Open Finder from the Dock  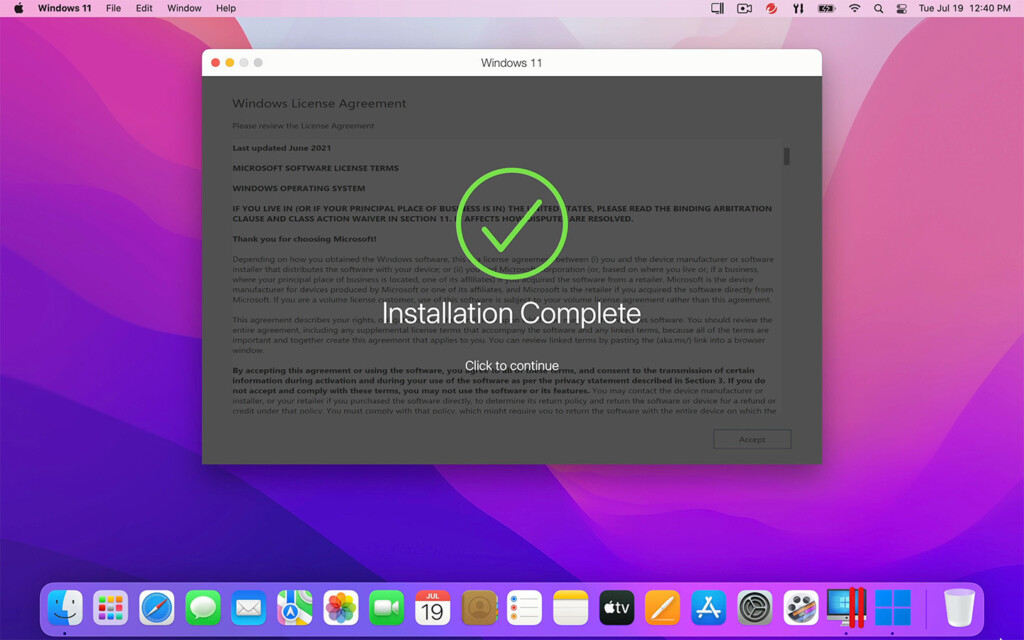coord(65,607)
